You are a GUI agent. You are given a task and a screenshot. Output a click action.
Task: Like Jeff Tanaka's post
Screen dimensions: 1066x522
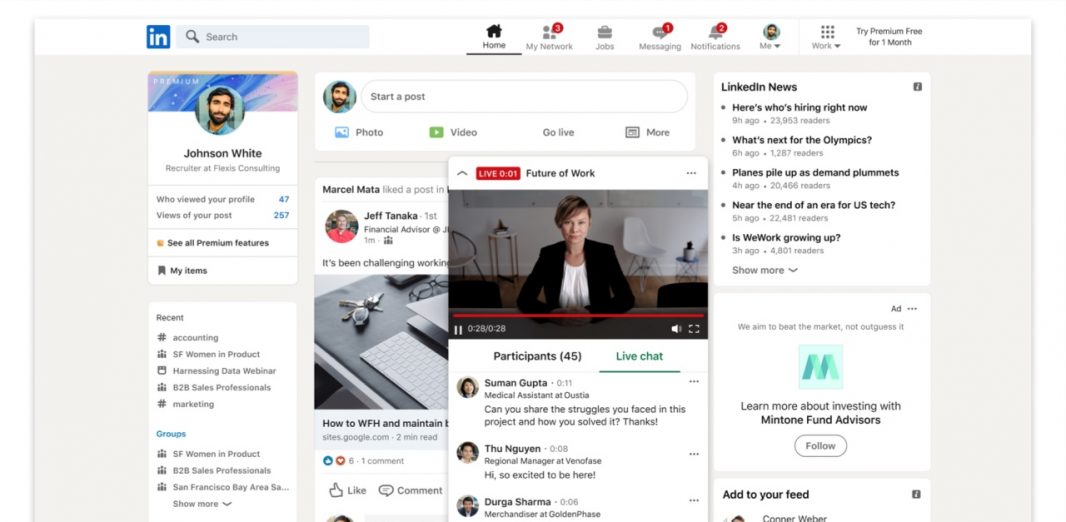(x=347, y=490)
